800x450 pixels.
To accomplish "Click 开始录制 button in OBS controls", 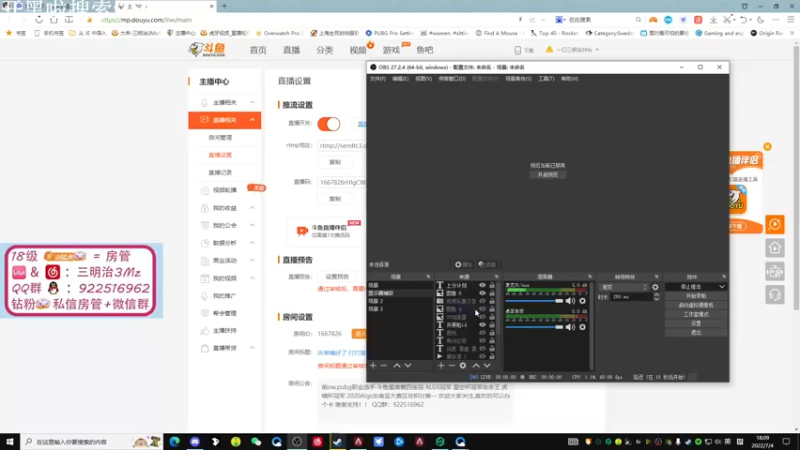I will click(696, 296).
